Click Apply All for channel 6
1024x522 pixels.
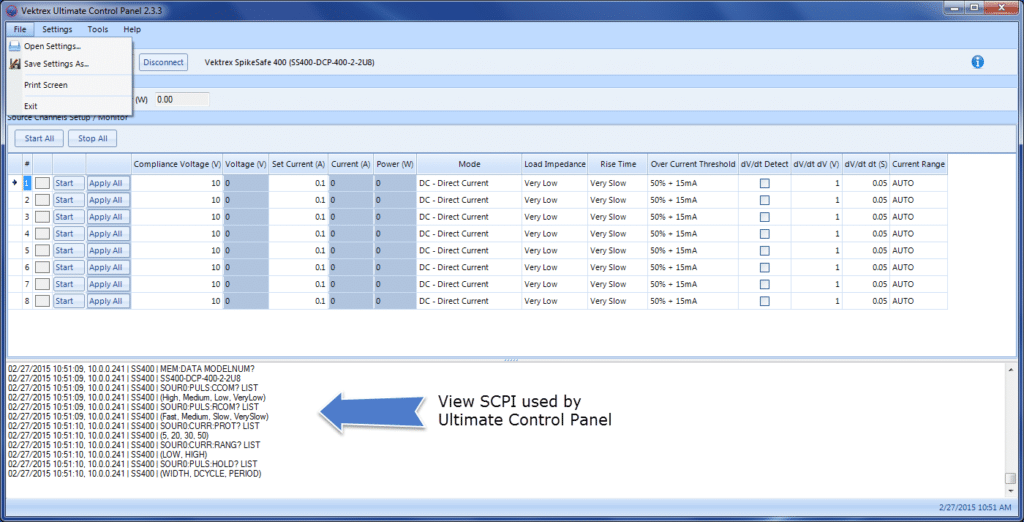pos(109,267)
